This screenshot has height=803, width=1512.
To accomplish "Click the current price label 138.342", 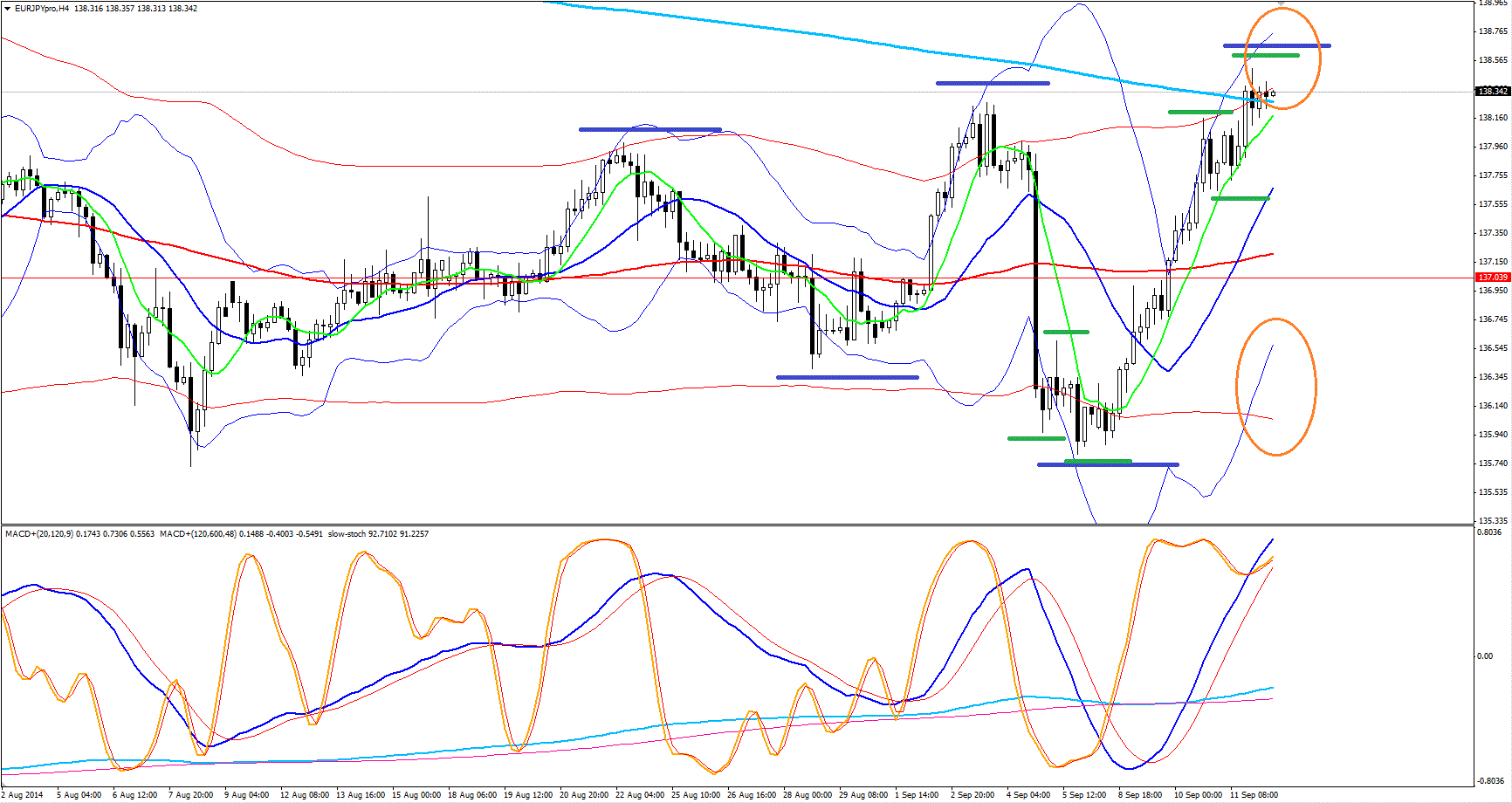I will tap(1492, 92).
